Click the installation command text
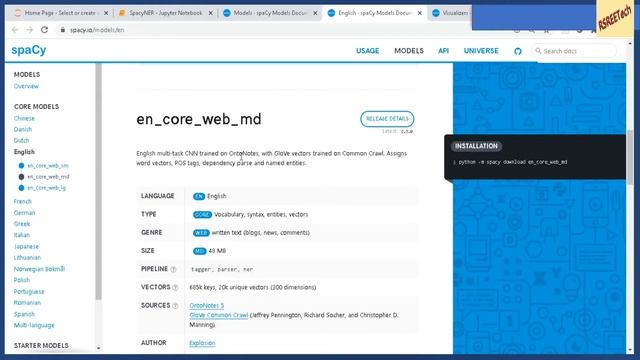Screen dimensions: 640x360 pos(513,162)
